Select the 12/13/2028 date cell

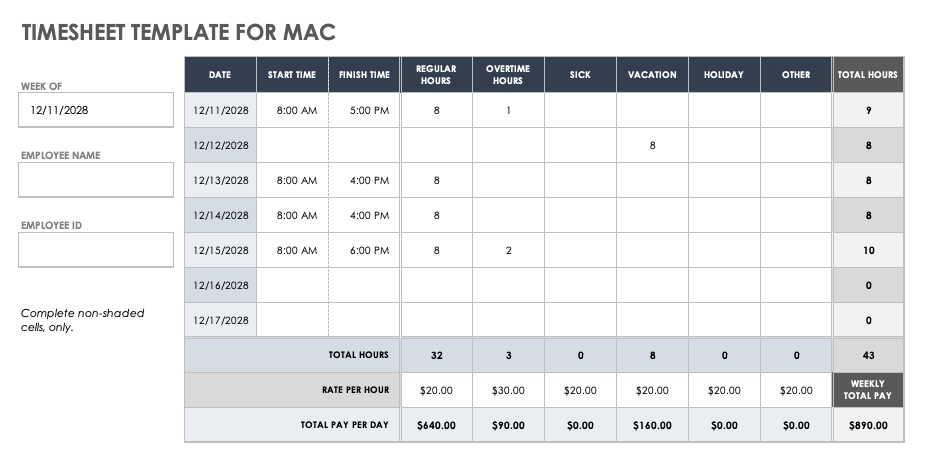[221, 181]
